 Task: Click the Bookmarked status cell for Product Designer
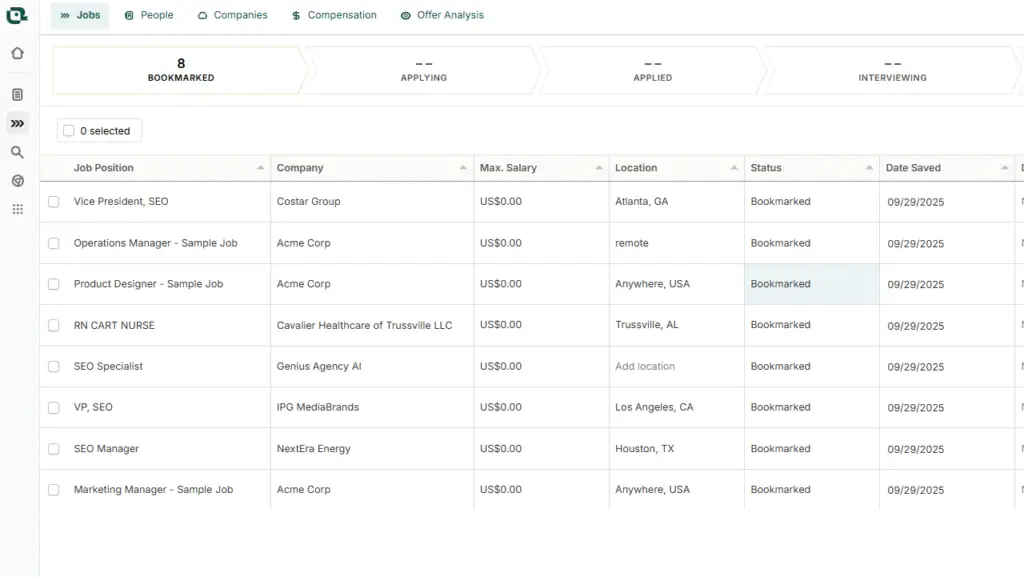781,284
